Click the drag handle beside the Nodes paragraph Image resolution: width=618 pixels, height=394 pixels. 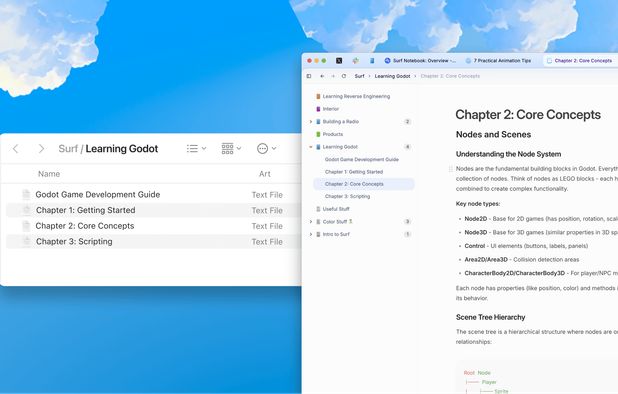pyautogui.click(x=450, y=169)
